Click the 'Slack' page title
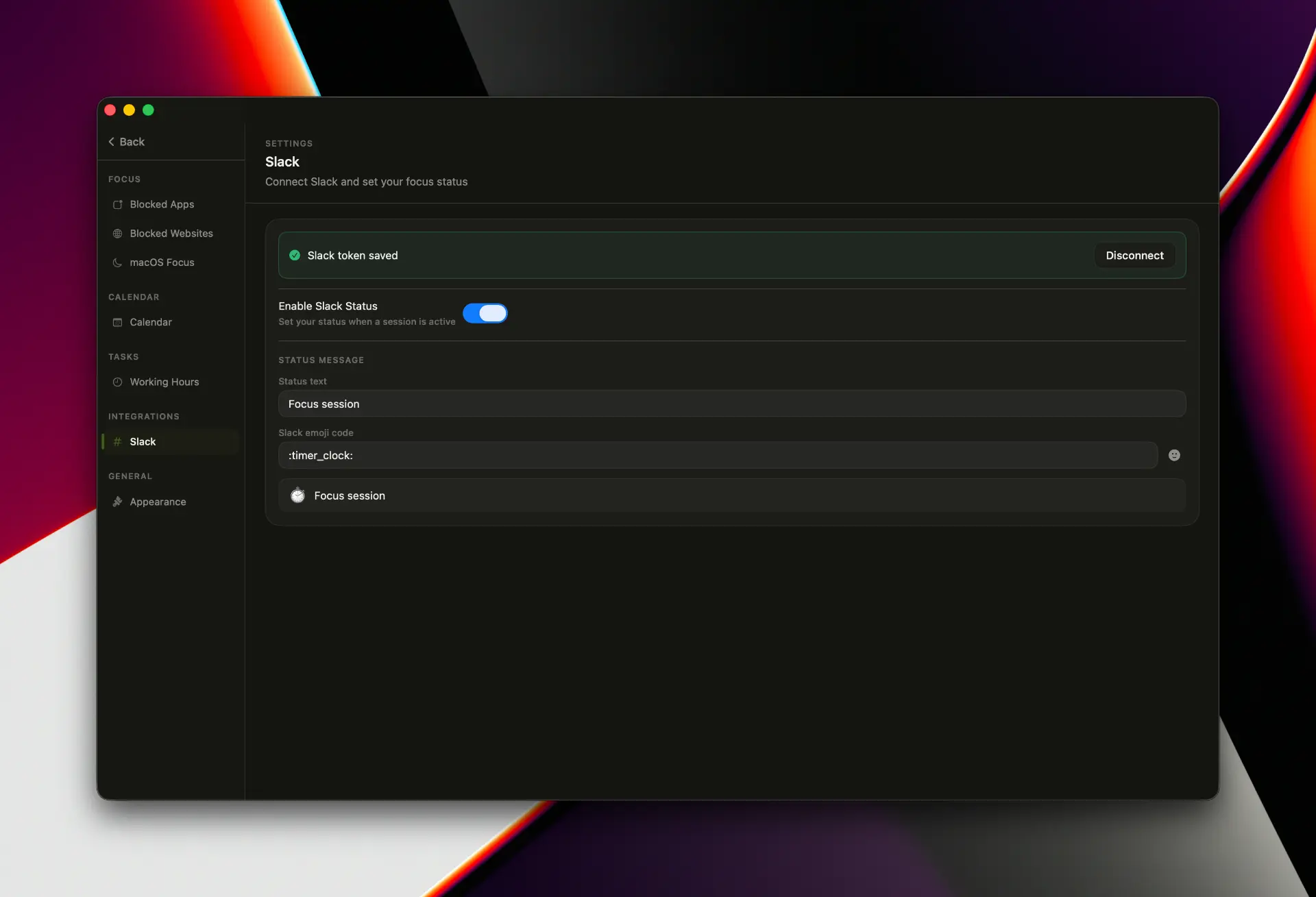The height and width of the screenshot is (897, 1316). pos(282,162)
